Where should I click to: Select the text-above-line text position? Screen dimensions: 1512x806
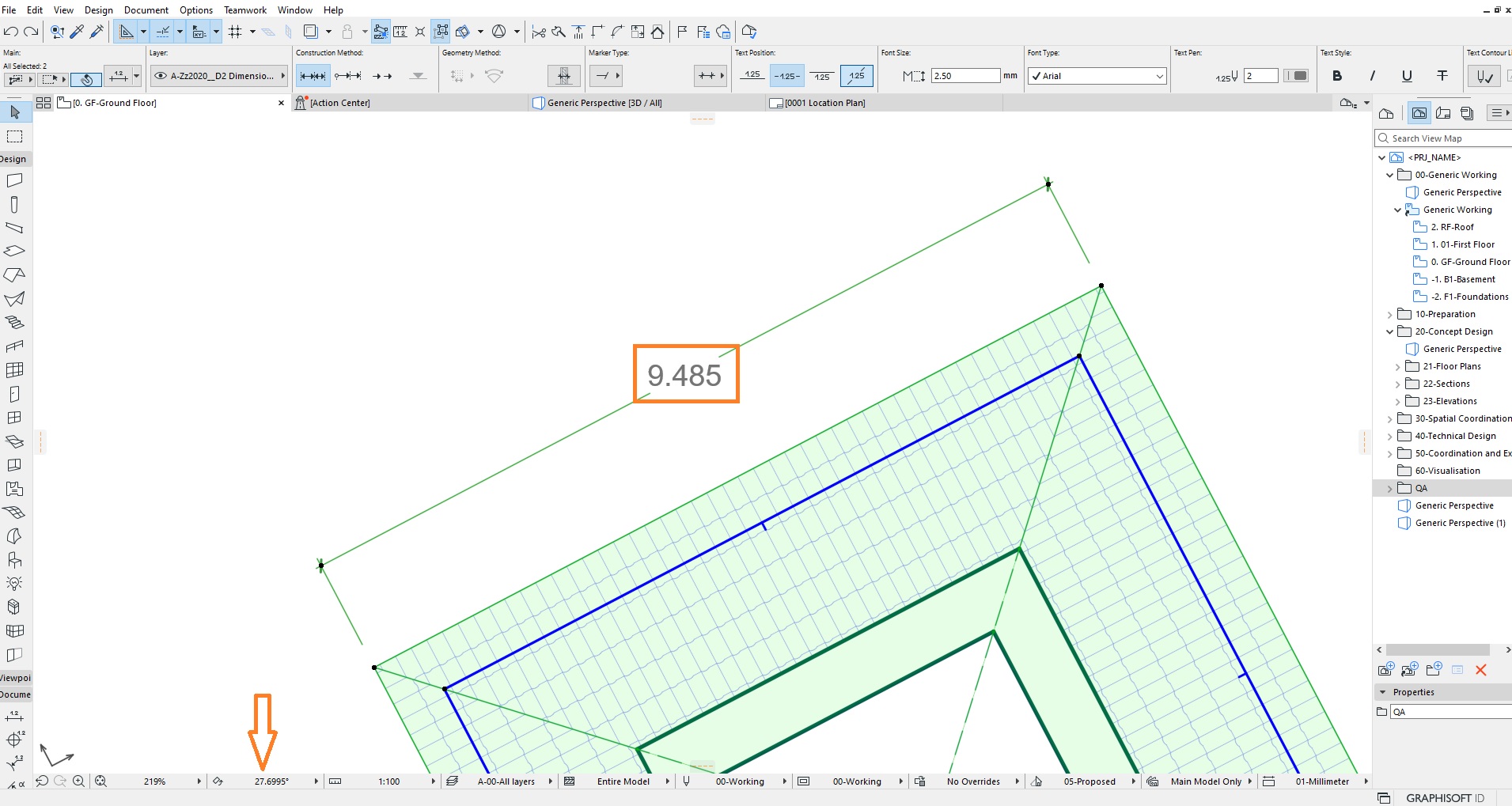[x=752, y=76]
